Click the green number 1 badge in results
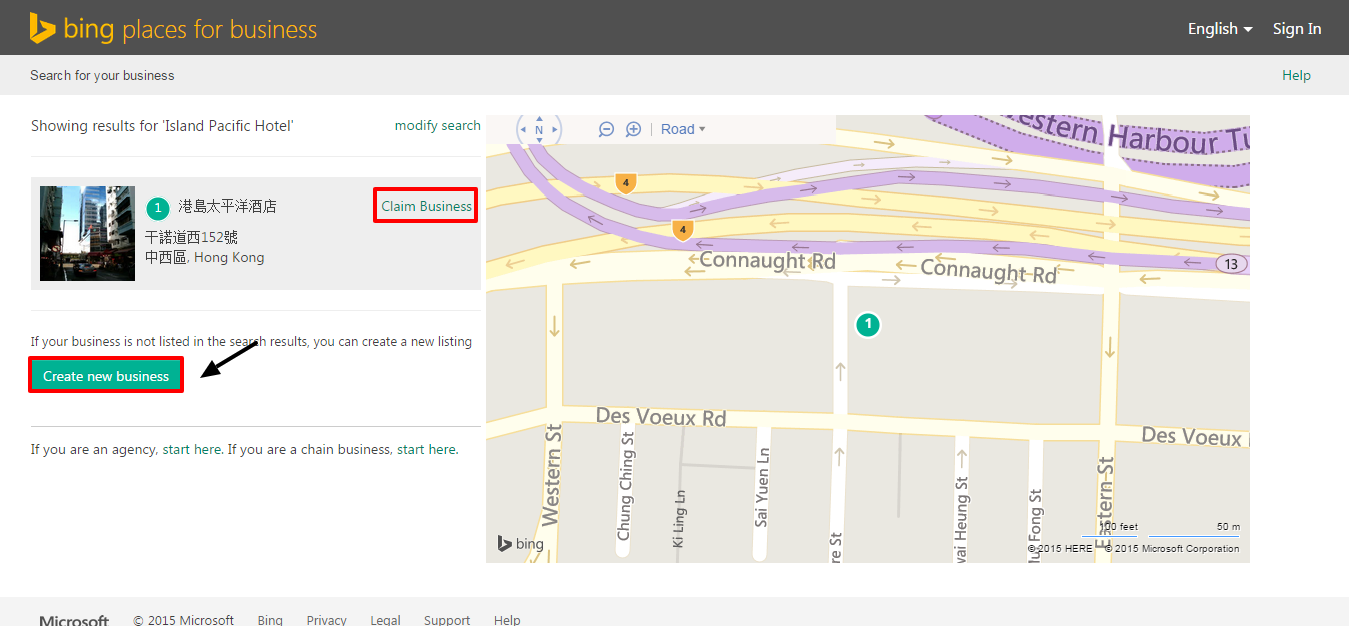 point(157,208)
